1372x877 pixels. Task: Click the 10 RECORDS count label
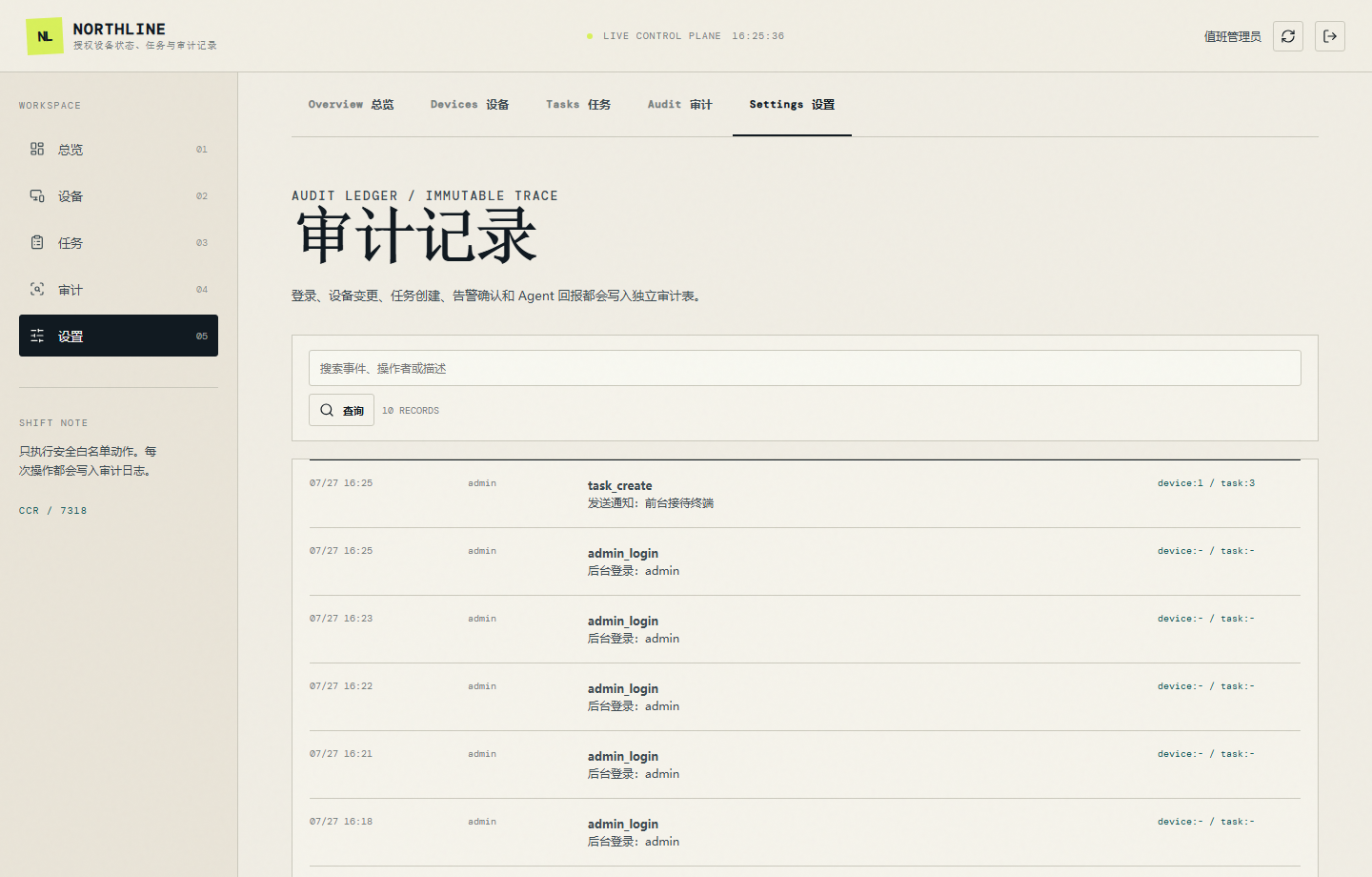click(x=411, y=411)
